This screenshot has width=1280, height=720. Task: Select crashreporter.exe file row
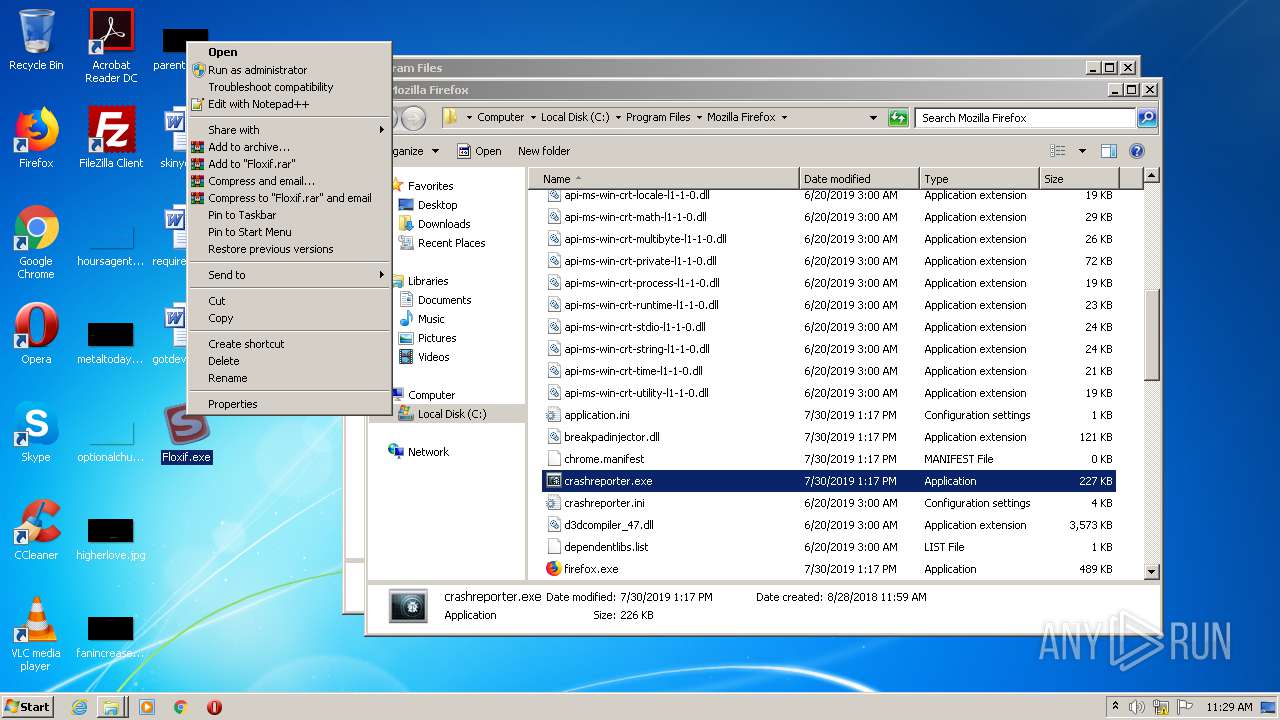828,481
